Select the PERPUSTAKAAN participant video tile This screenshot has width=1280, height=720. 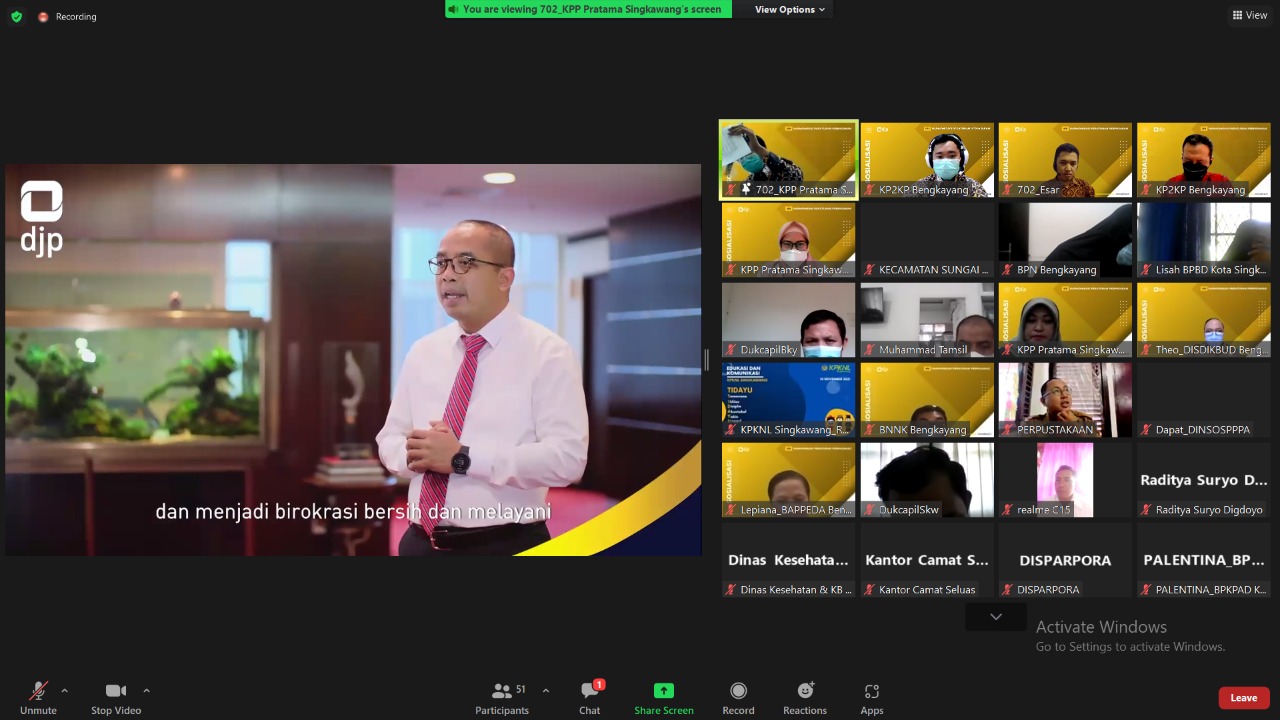tap(1065, 400)
